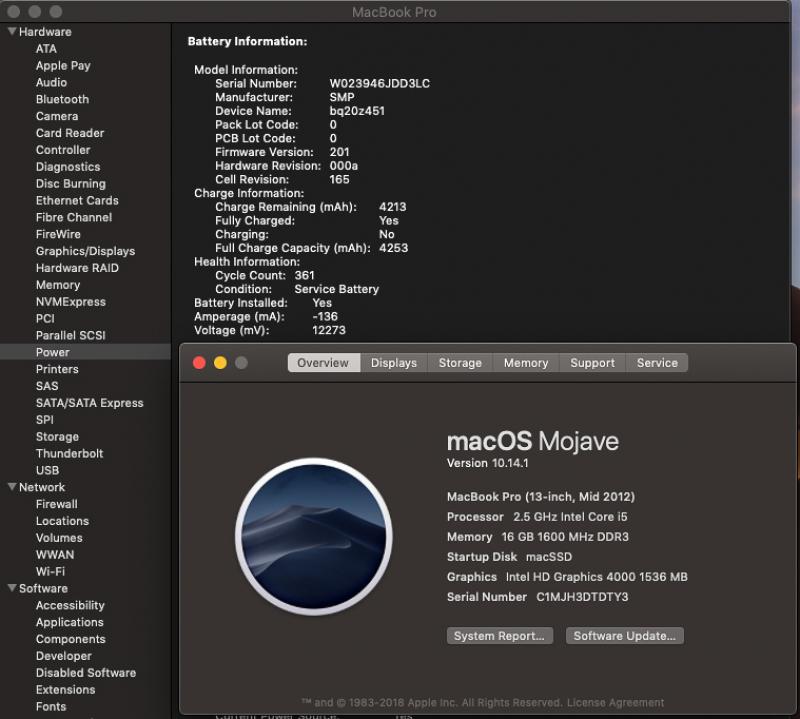Select NVMExpress entry
Viewport: 800px width, 719px height.
[x=71, y=302]
